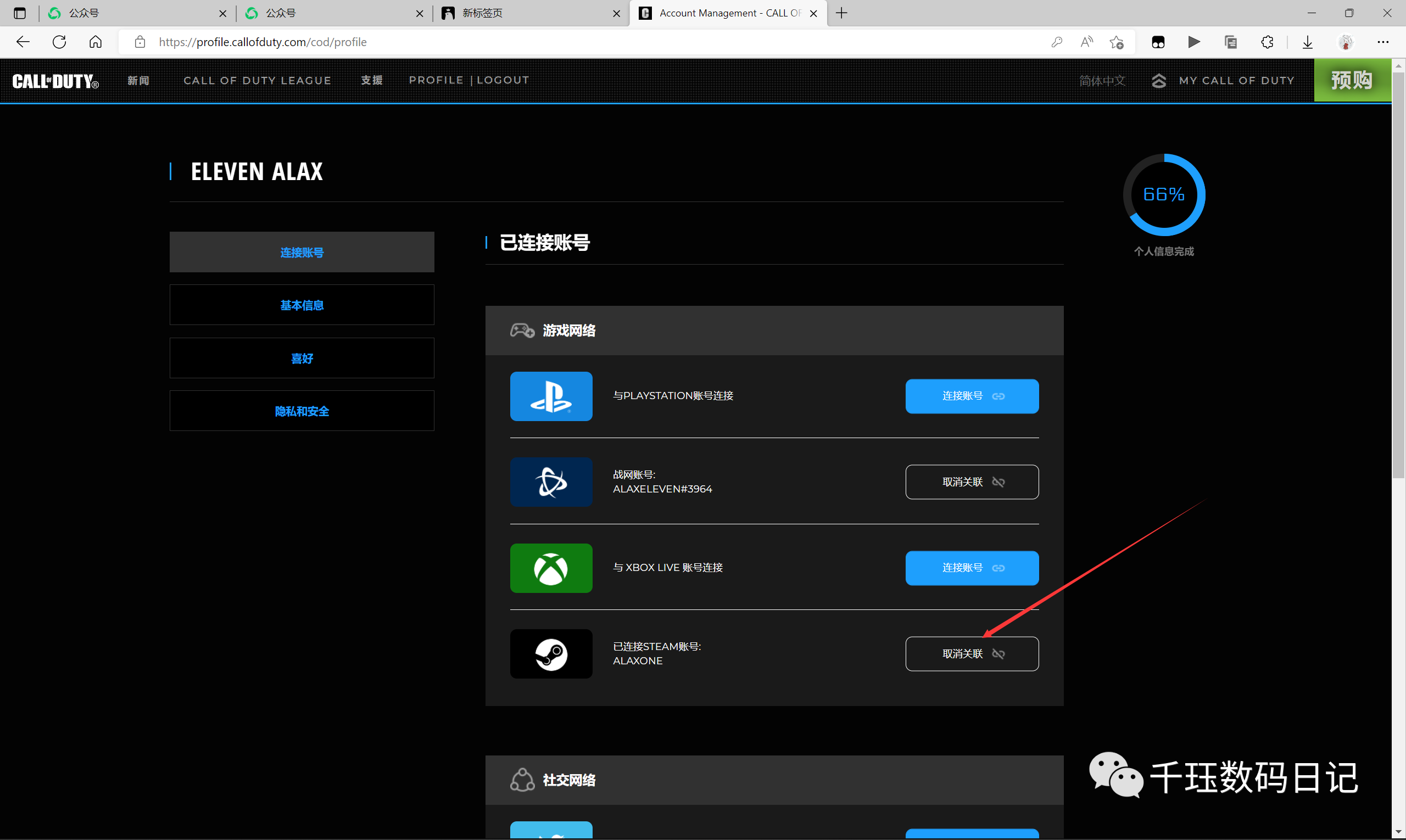Click the Xbox Live logo icon
This screenshot has width=1406, height=840.
point(551,568)
